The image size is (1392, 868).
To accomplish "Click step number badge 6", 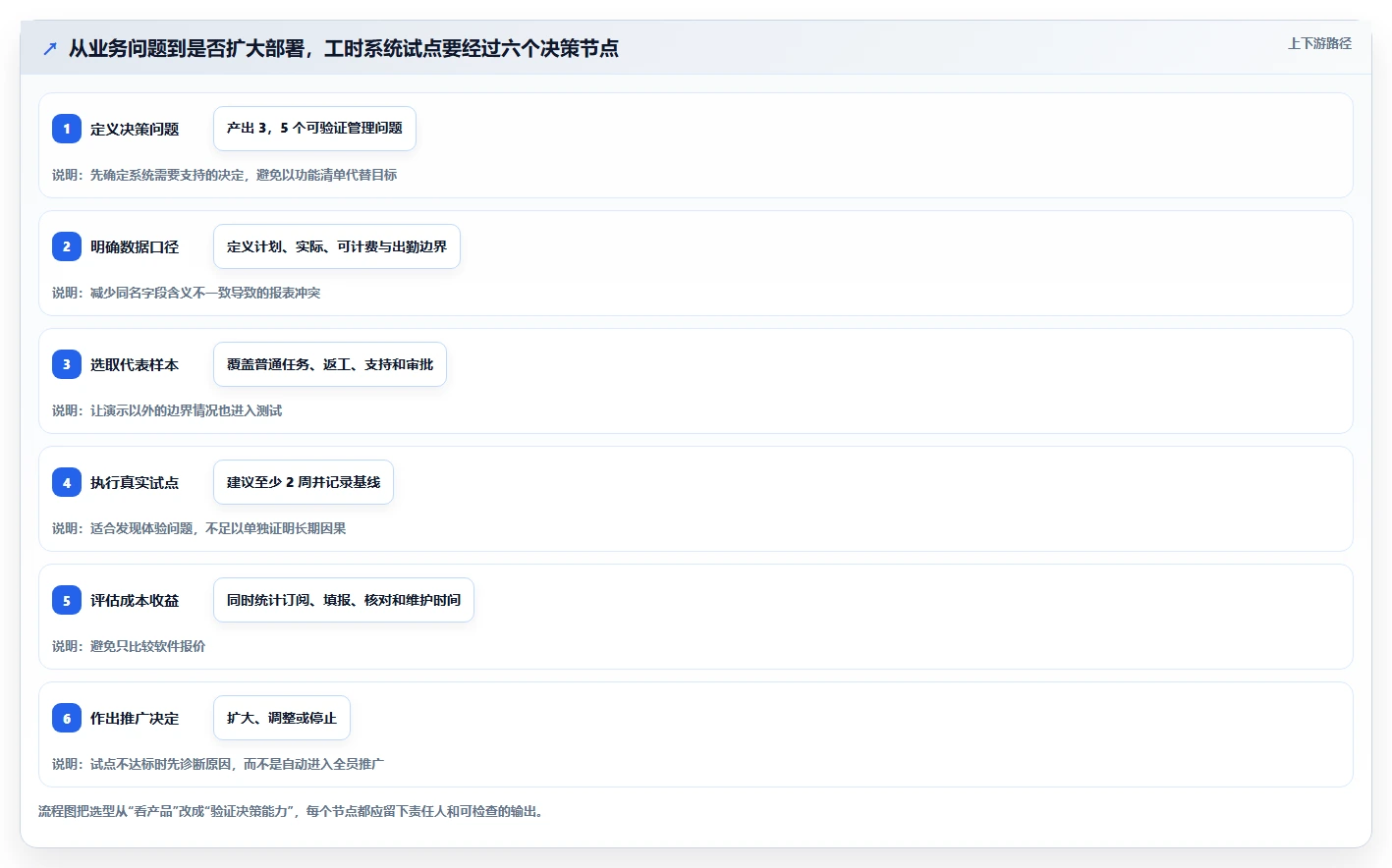I will (67, 718).
